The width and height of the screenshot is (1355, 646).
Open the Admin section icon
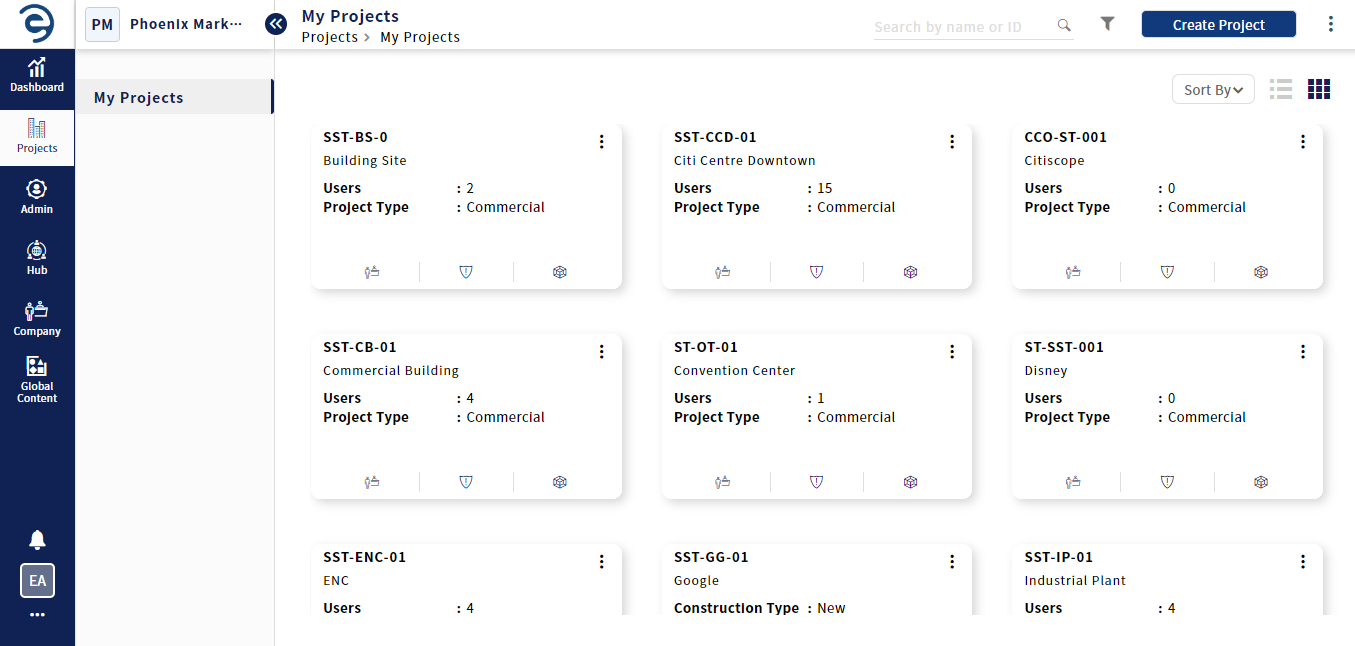(x=37, y=196)
